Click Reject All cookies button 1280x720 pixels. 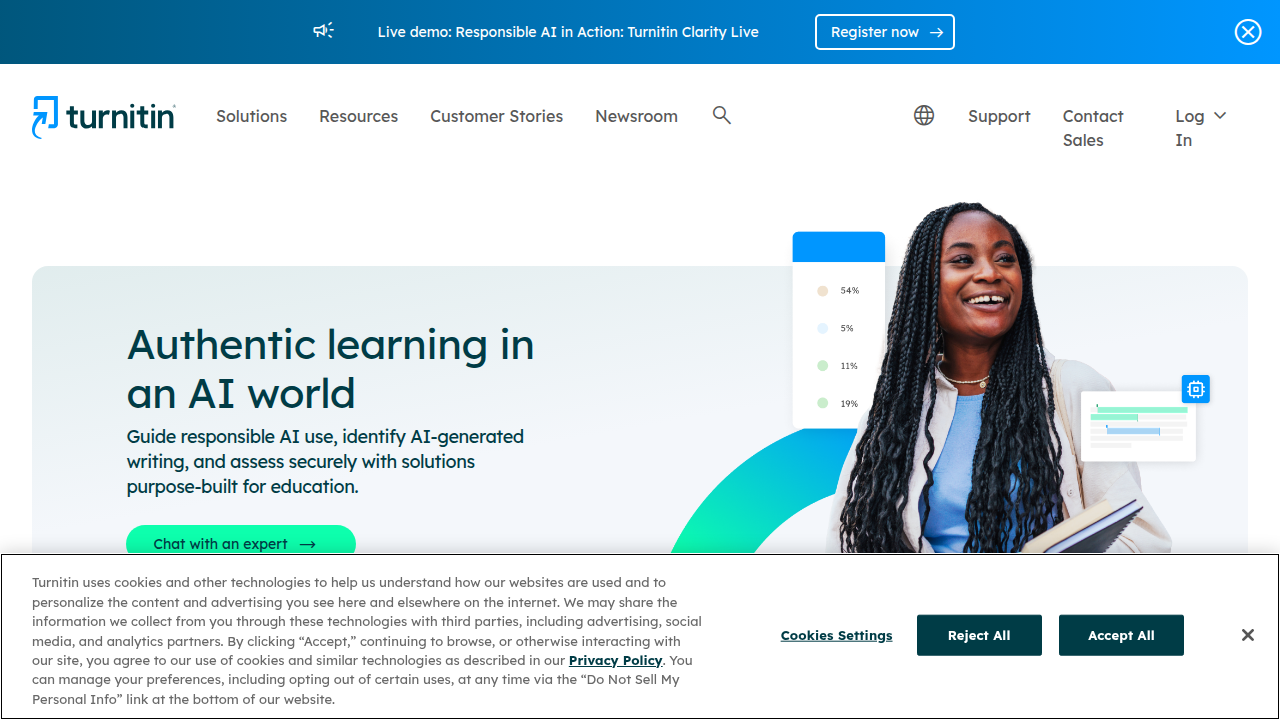click(979, 635)
